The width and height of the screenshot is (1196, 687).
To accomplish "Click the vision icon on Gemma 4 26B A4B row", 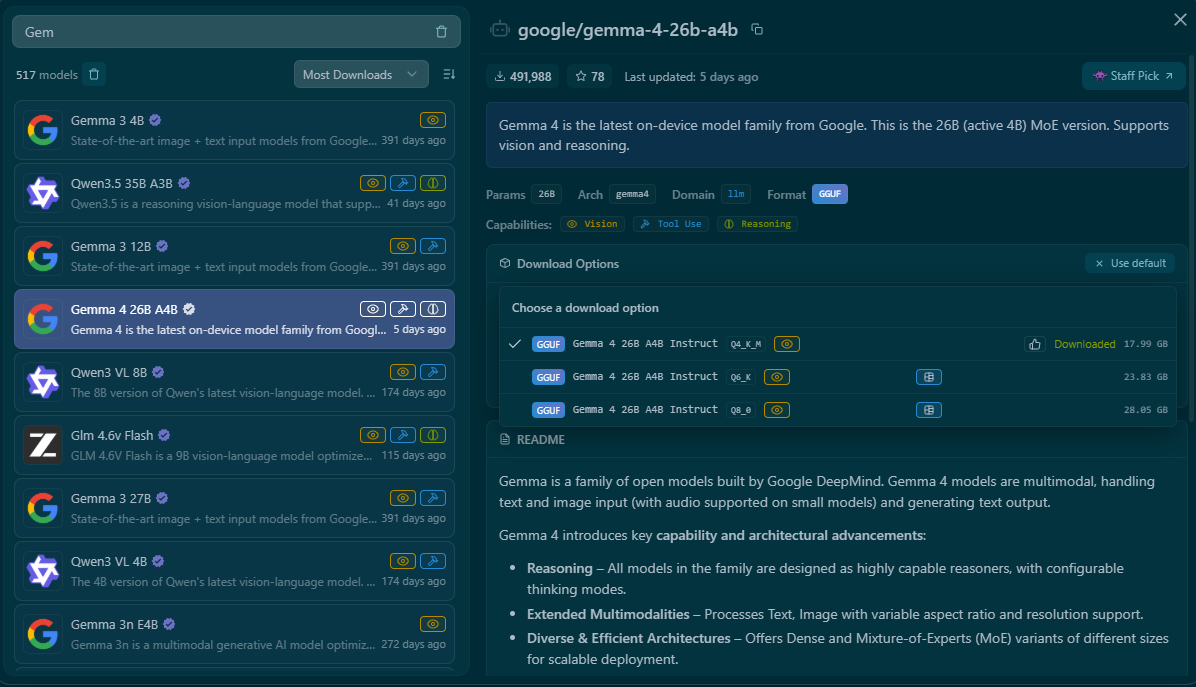I will [372, 309].
